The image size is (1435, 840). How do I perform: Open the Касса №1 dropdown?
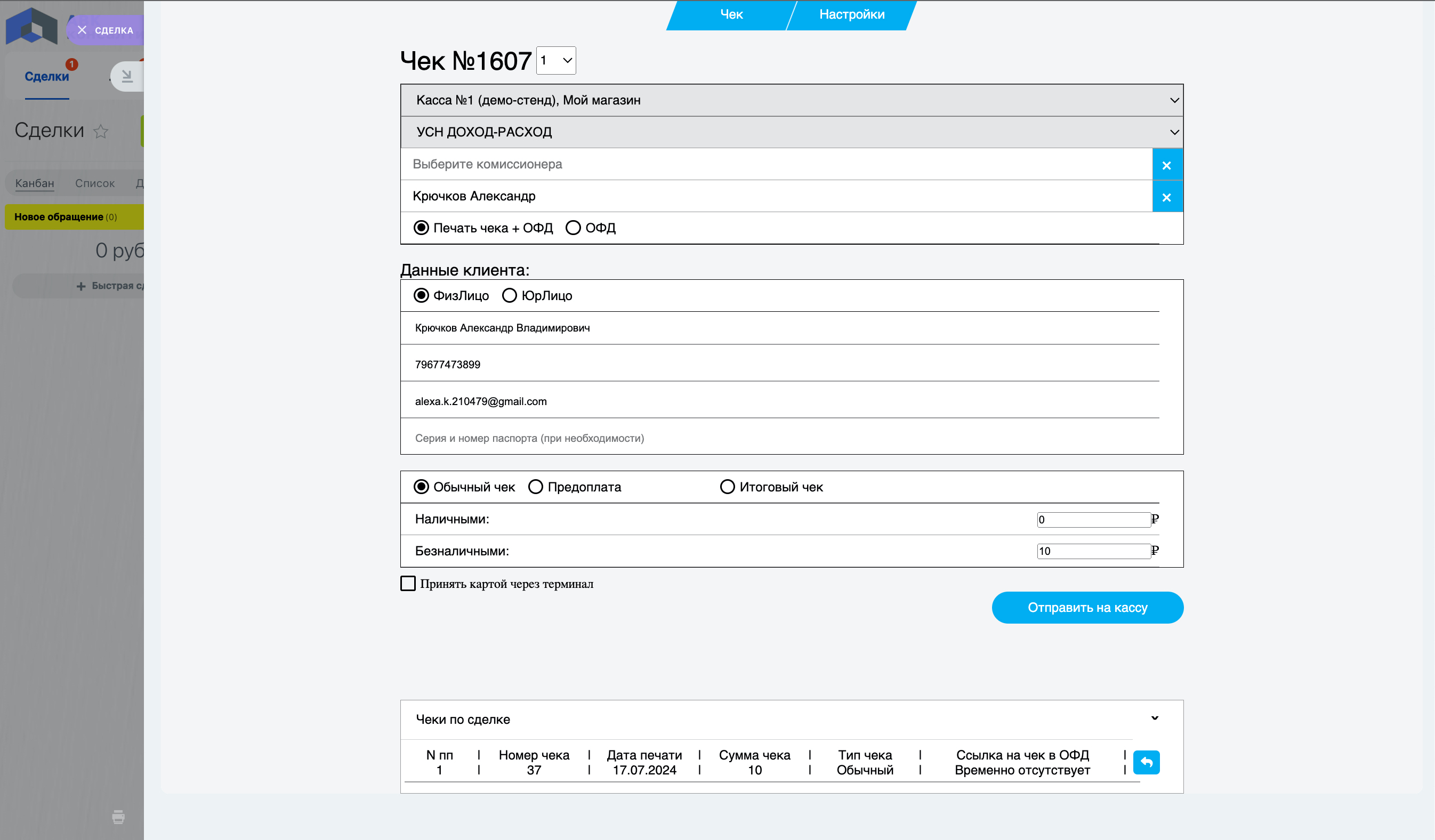click(792, 100)
